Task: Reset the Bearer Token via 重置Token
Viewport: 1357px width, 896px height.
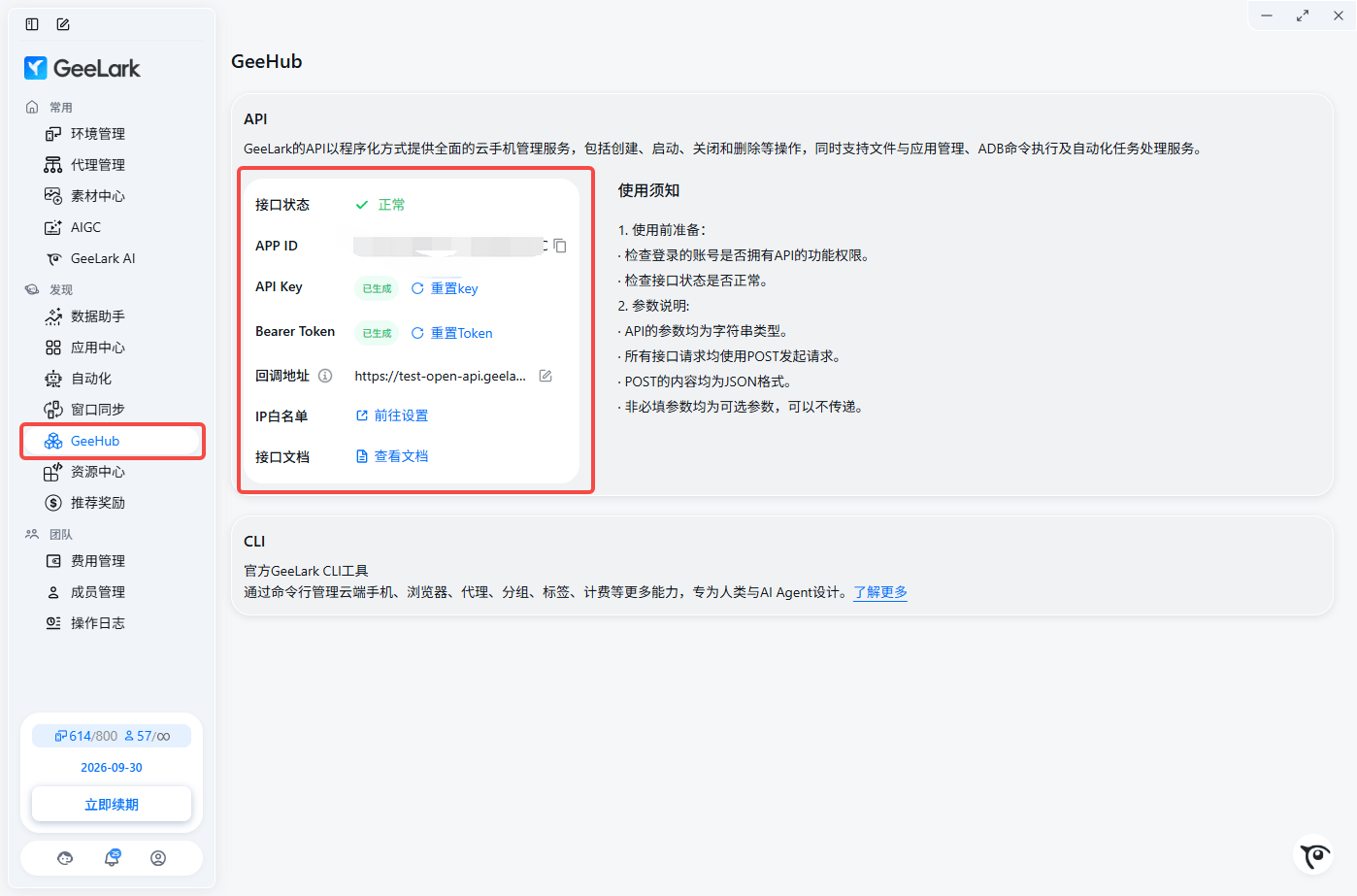Action: pyautogui.click(x=451, y=333)
